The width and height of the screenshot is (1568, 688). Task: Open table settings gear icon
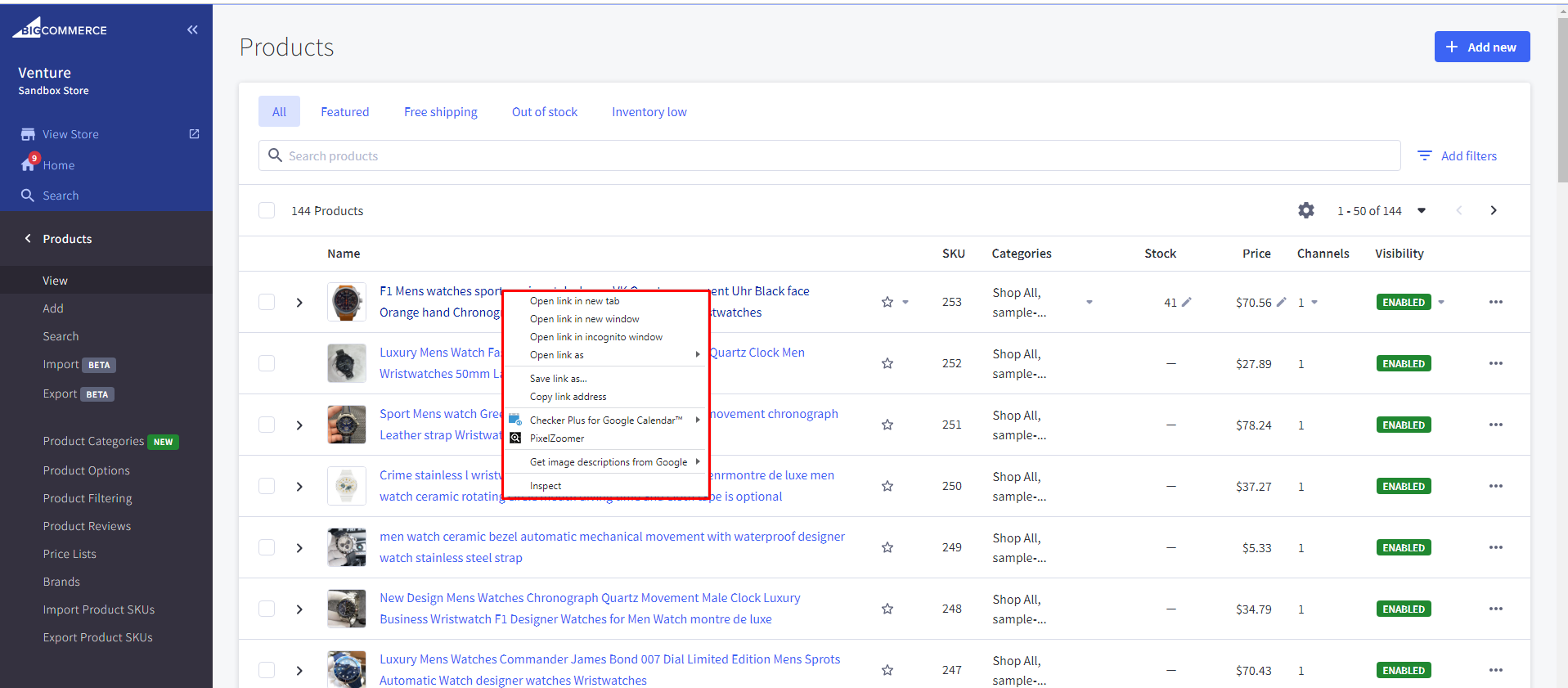(x=1306, y=210)
